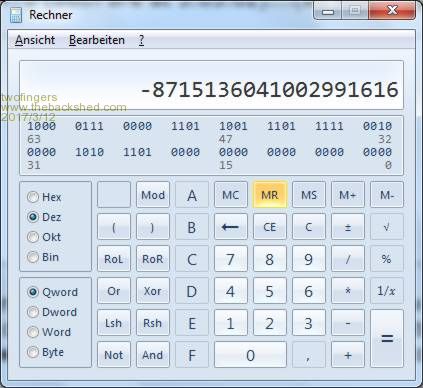Delete last digit with backspace arrow
Screen dimensions: 423x388
[231, 227]
